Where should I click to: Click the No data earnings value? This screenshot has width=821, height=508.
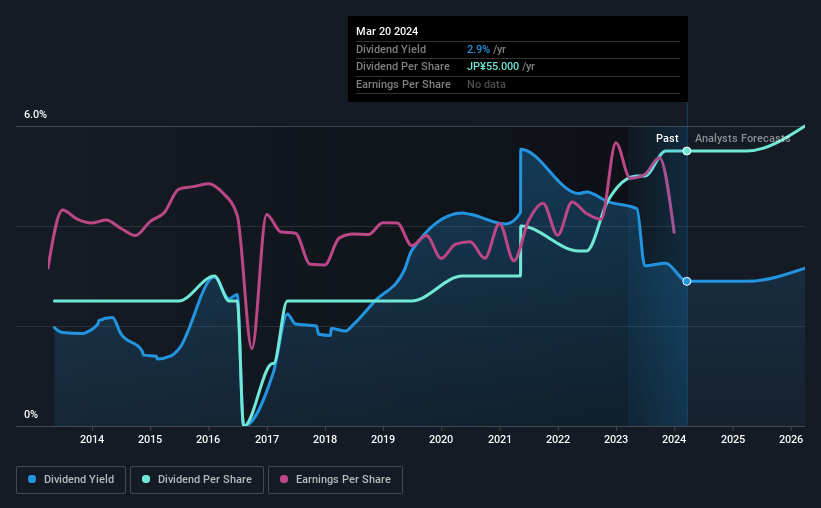pyautogui.click(x=486, y=84)
